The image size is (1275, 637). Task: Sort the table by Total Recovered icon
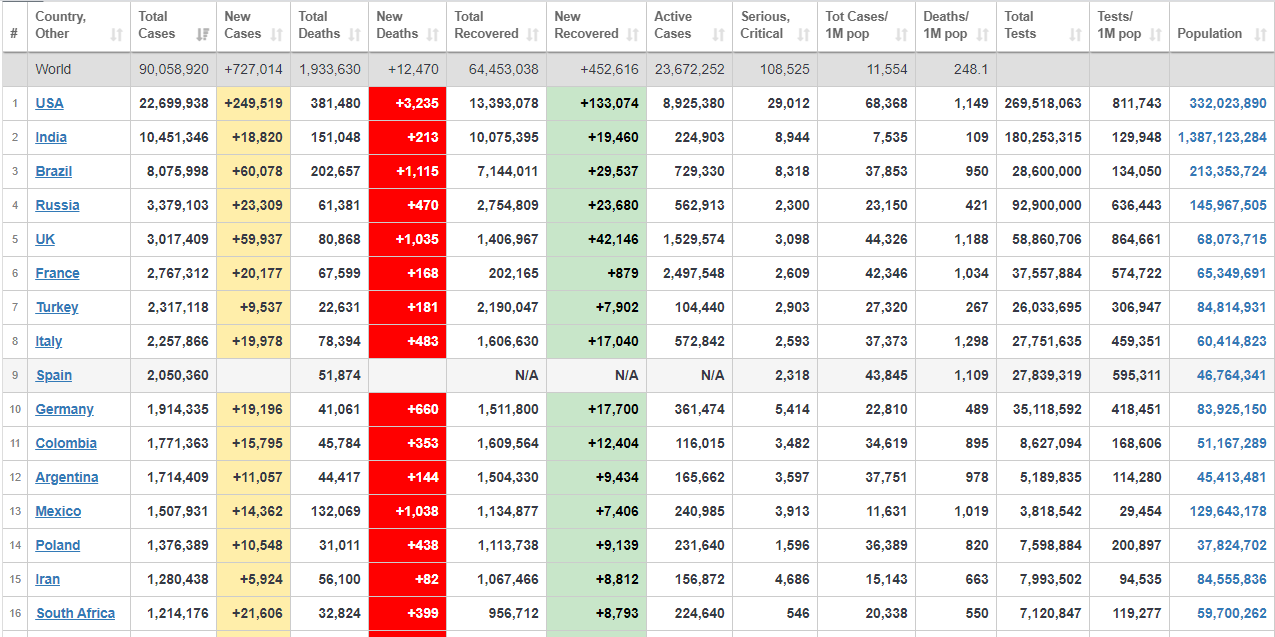(x=532, y=34)
